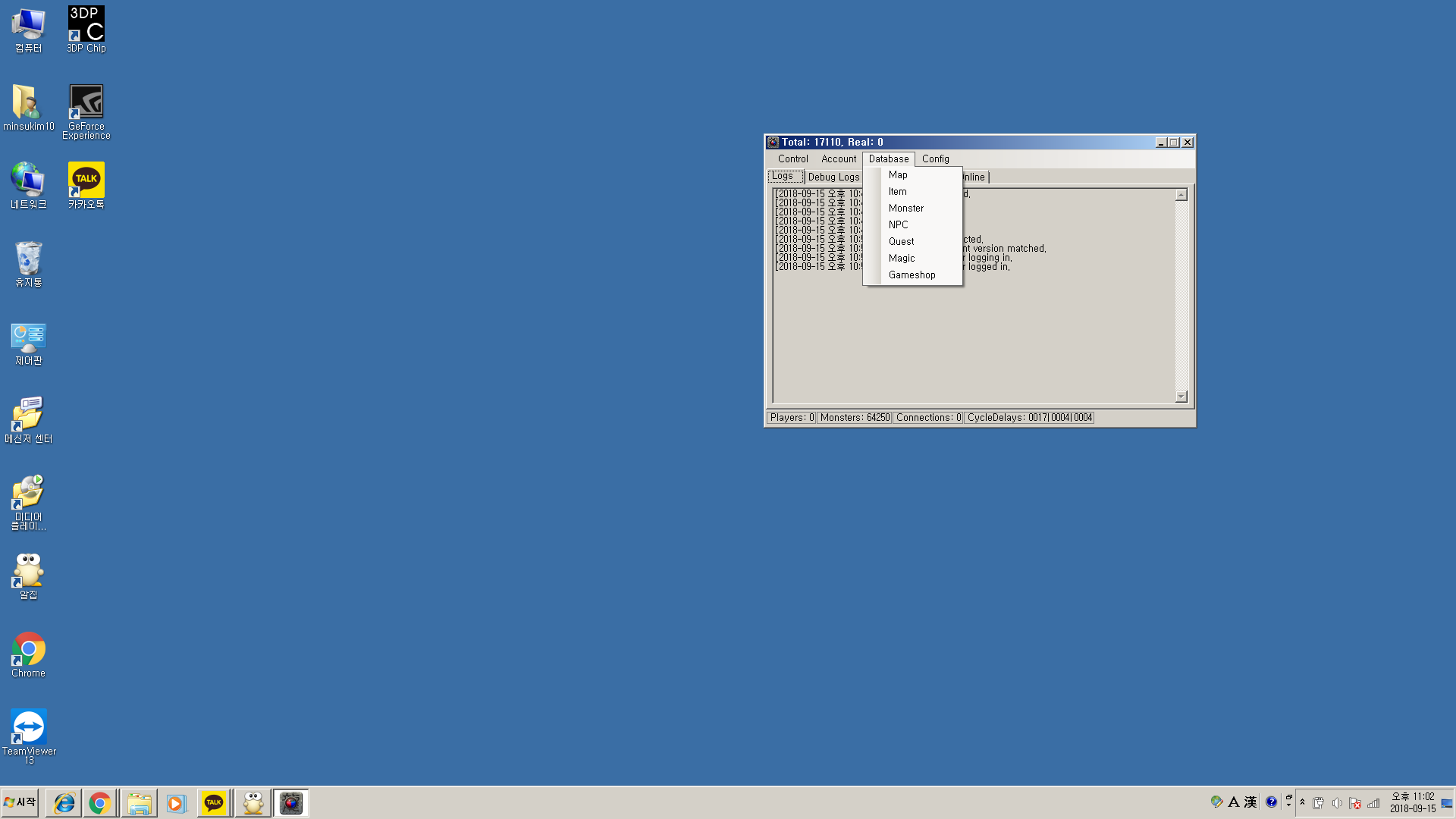The width and height of the screenshot is (1456, 819).
Task: Choose Quest from Database menu
Action: click(913, 242)
